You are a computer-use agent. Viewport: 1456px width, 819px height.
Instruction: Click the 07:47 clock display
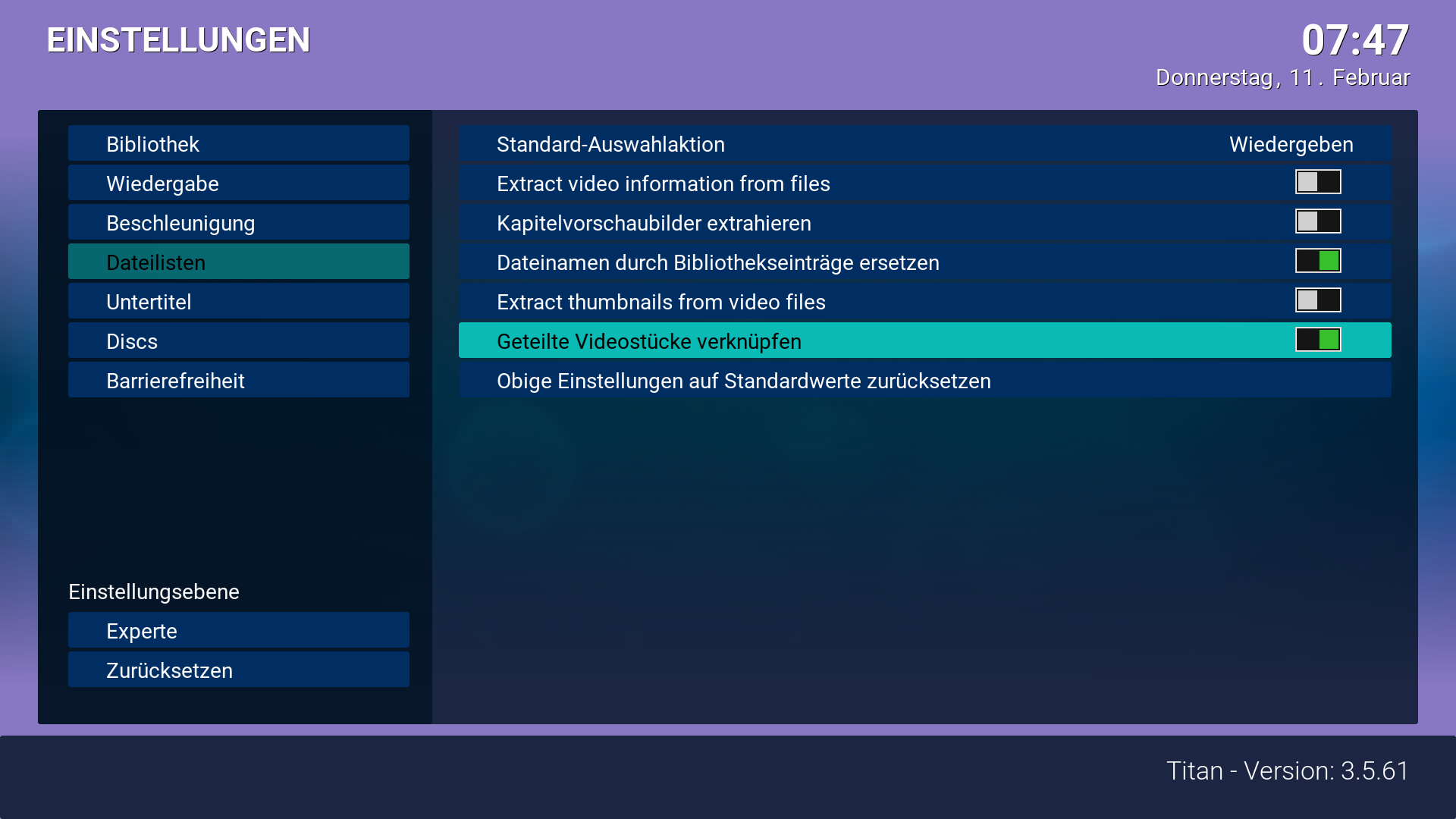1355,39
